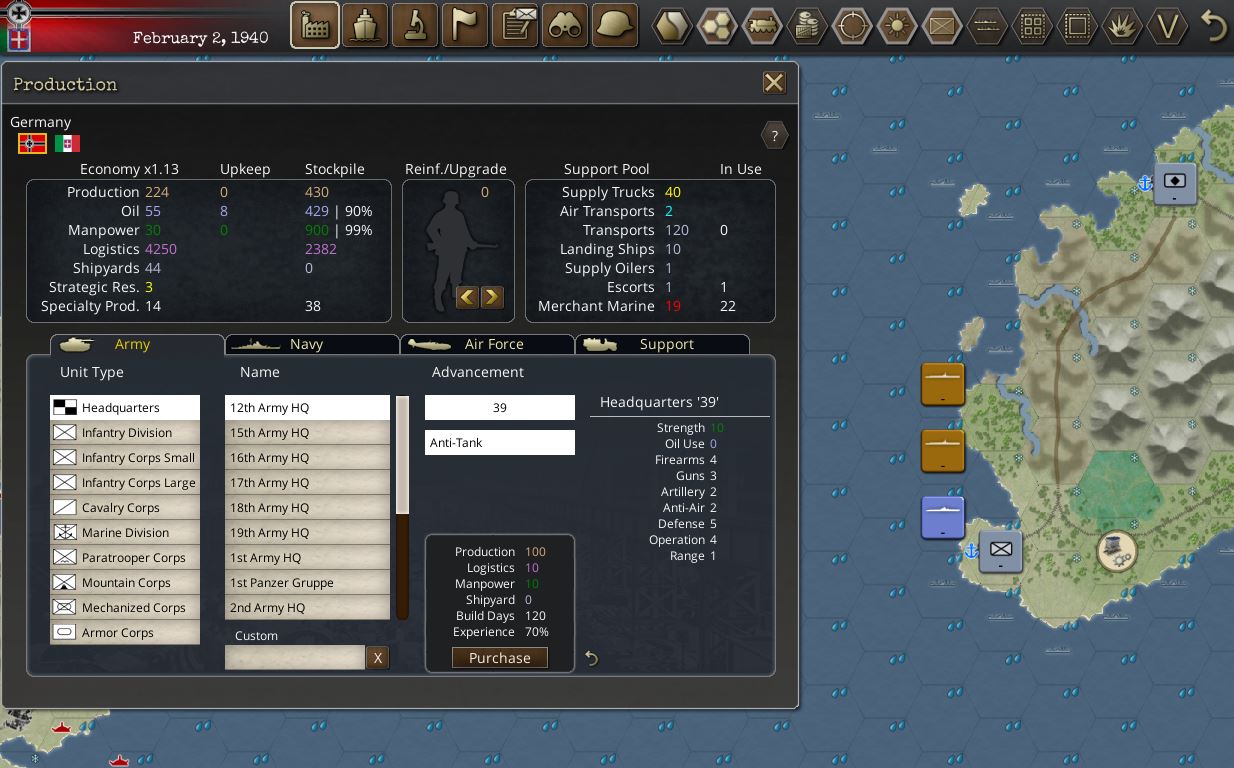
Task: Select Infantry Corps Small unit type
Action: coord(125,458)
